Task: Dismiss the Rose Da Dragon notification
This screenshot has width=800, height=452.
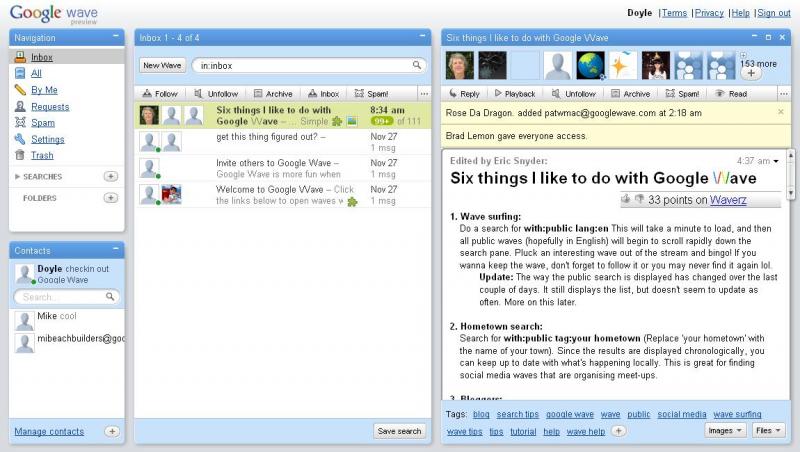Action: [781, 112]
